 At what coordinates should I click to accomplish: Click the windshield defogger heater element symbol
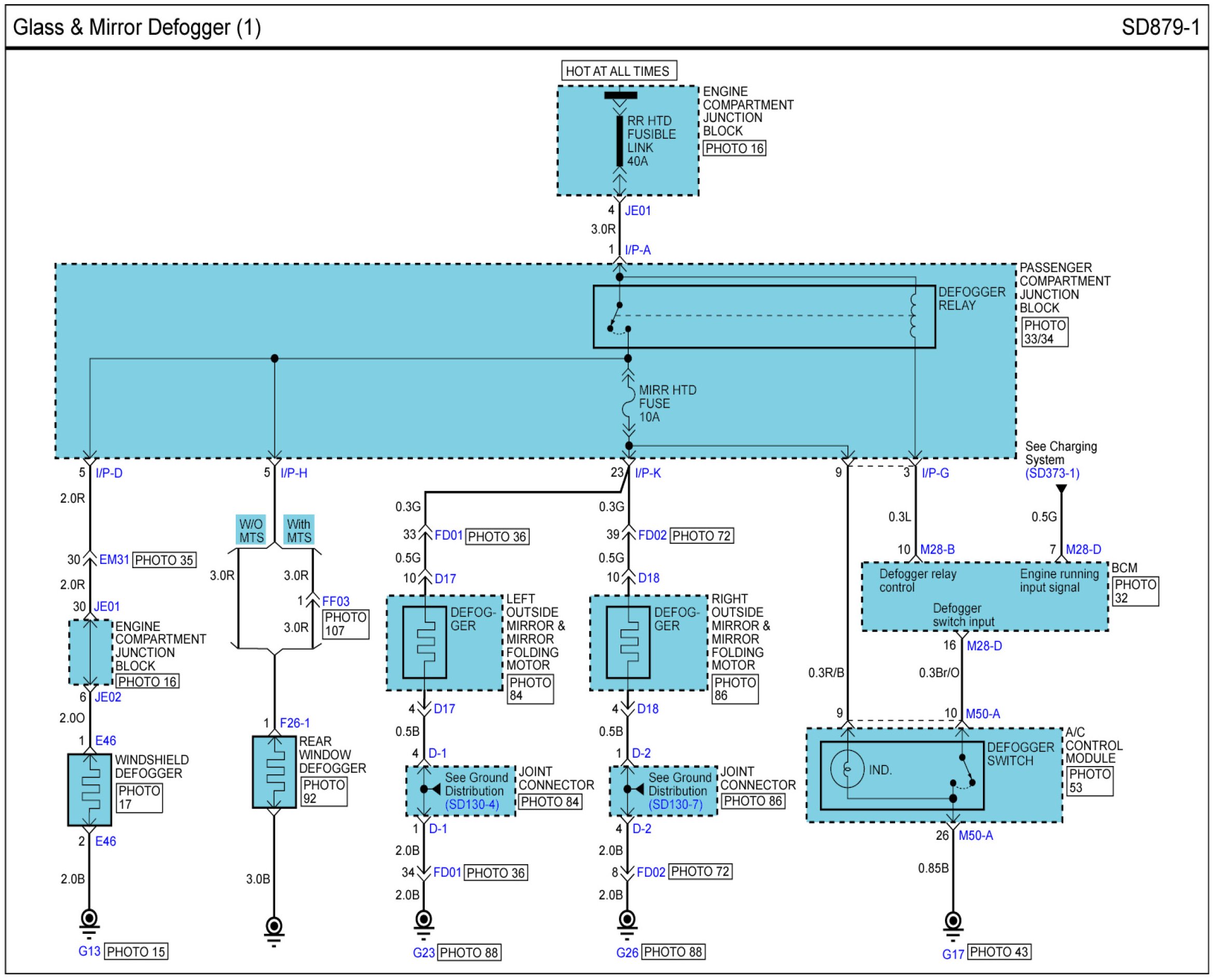click(89, 790)
